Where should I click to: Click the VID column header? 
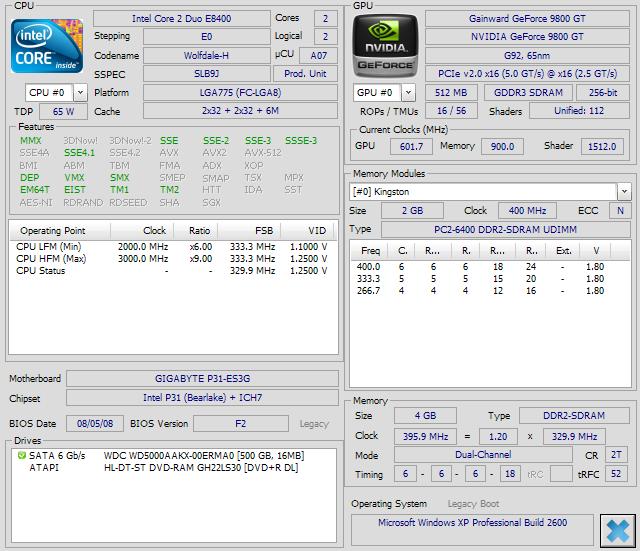pyautogui.click(x=308, y=231)
